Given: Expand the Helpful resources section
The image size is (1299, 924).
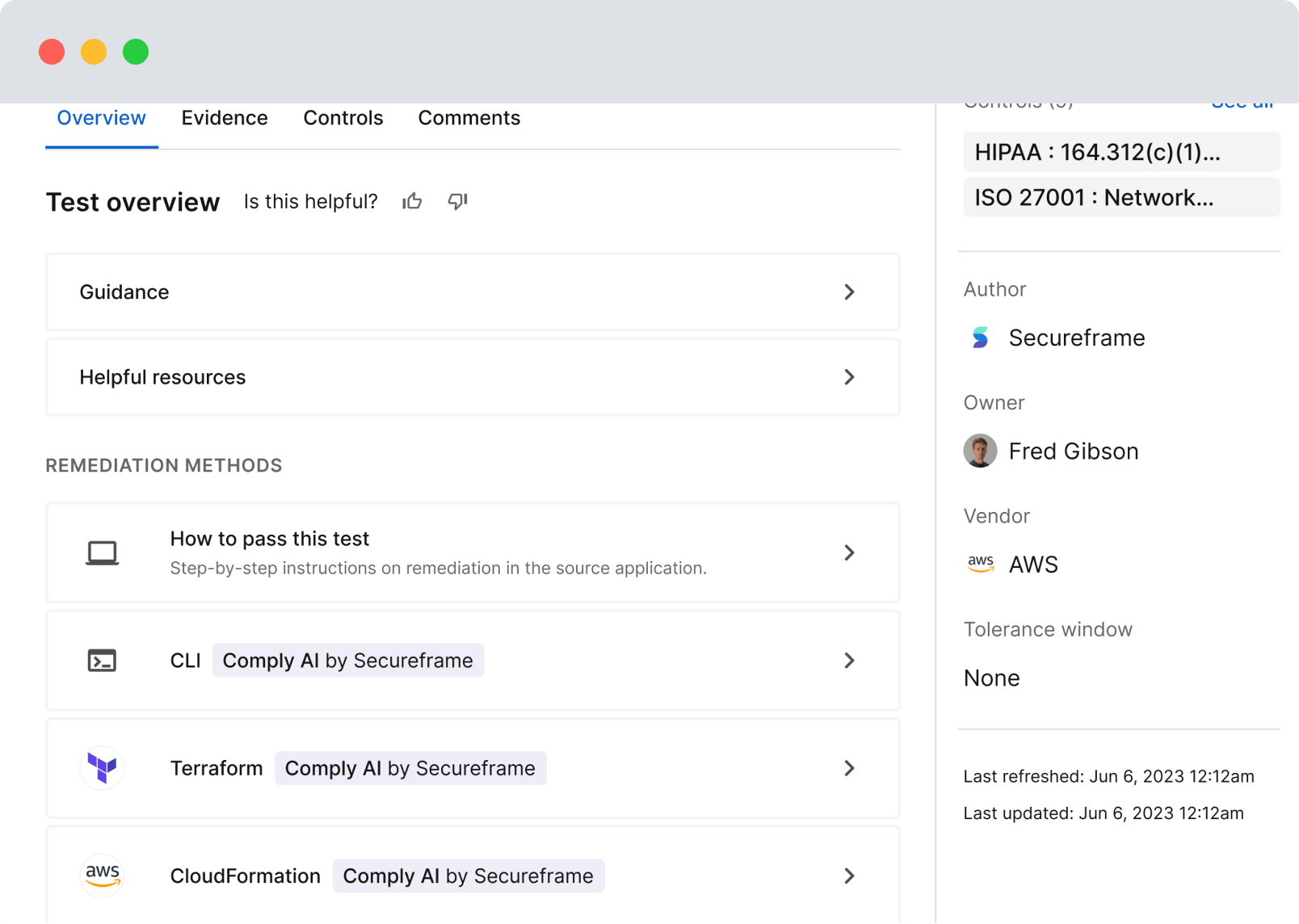Looking at the screenshot, I should click(849, 377).
